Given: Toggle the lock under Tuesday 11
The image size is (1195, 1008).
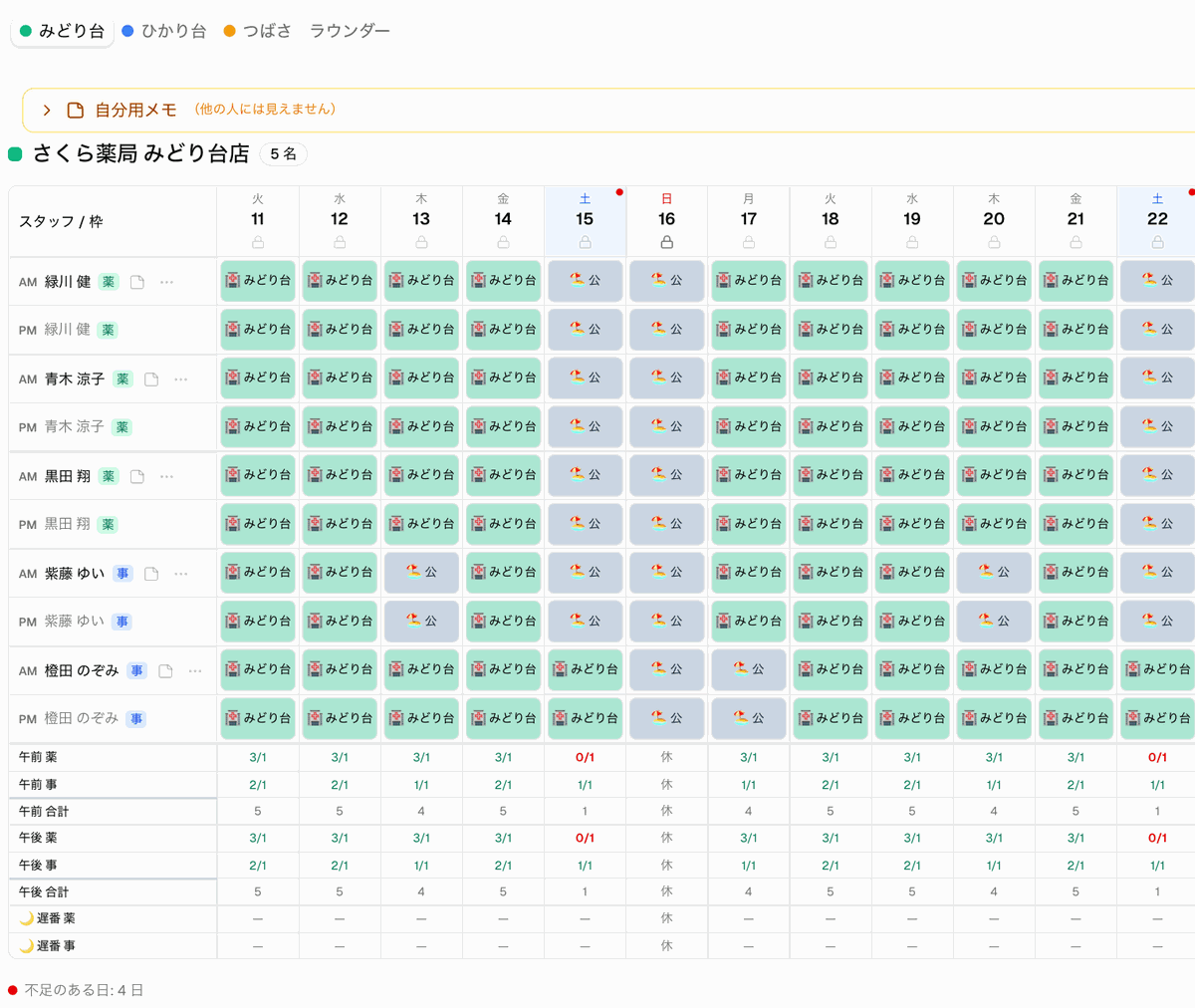Looking at the screenshot, I should 258,242.
